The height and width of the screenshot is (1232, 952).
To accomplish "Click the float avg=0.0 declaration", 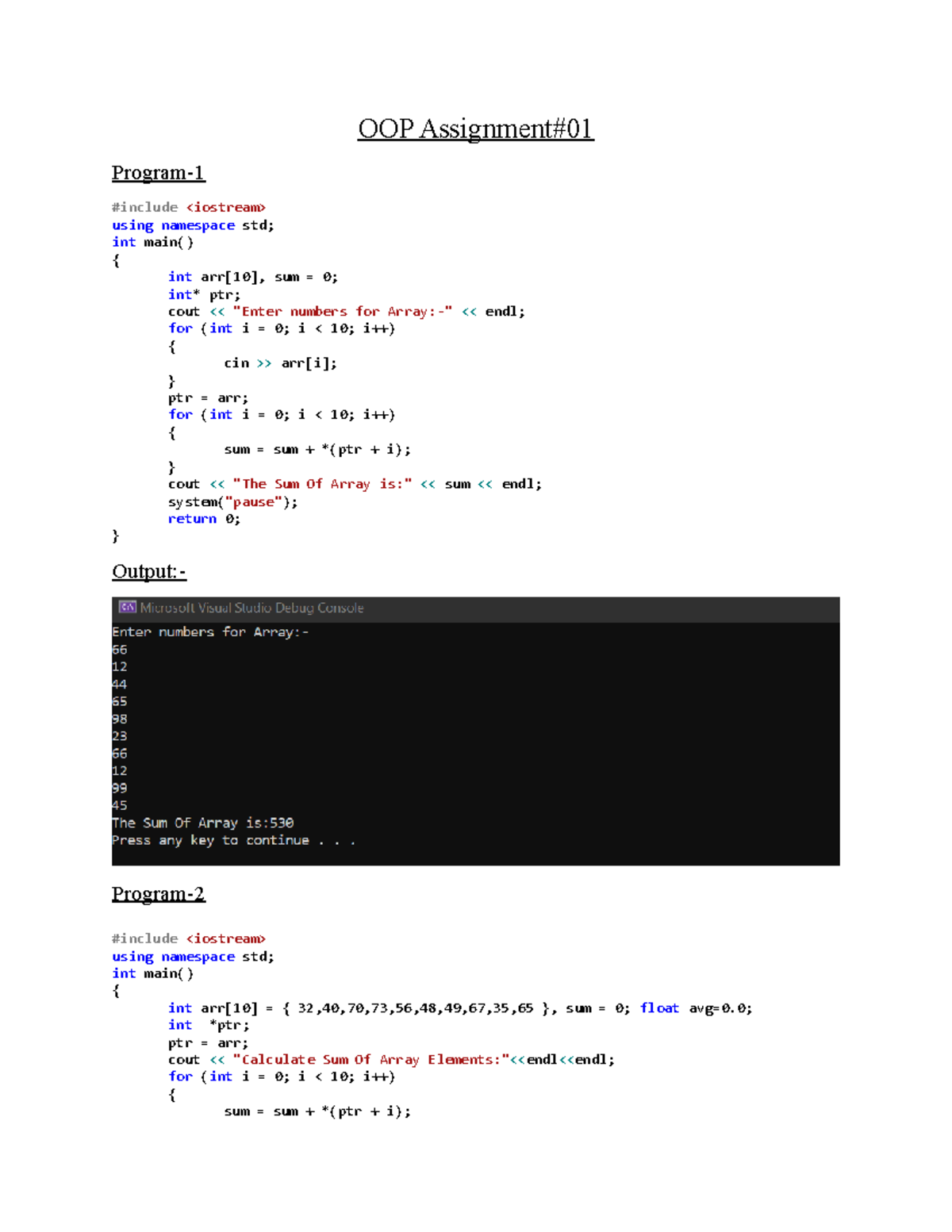I will pyautogui.click(x=697, y=1007).
